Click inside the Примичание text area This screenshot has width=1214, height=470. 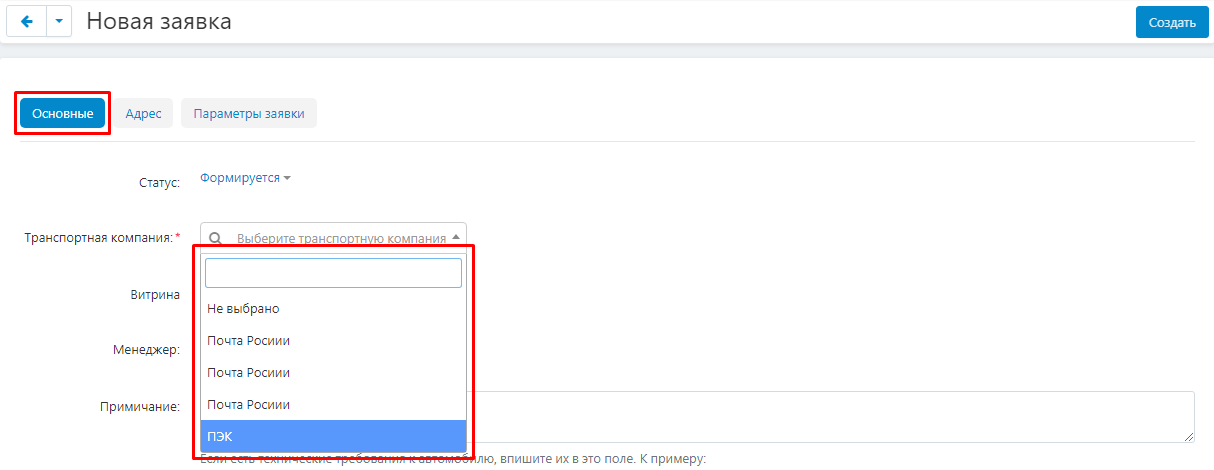(x=830, y=416)
